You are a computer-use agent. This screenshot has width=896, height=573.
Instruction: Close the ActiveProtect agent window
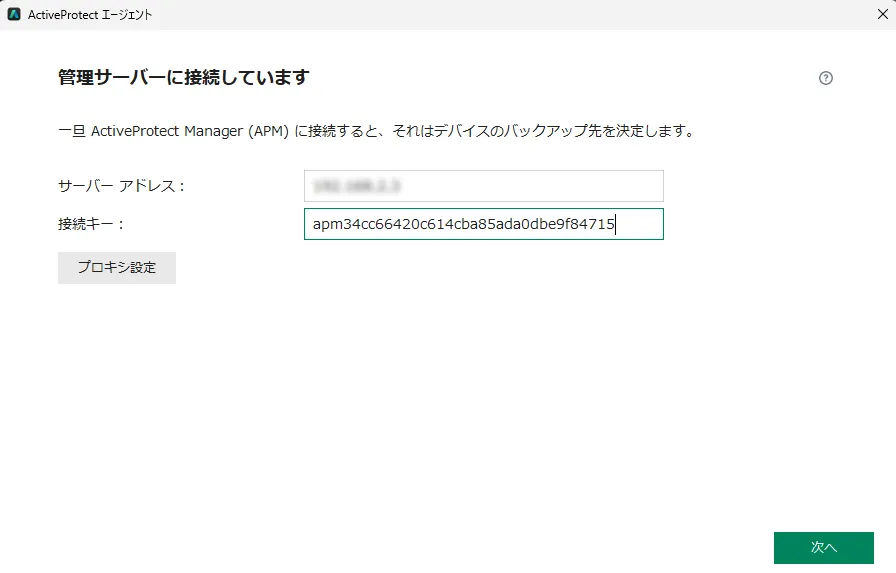point(882,14)
